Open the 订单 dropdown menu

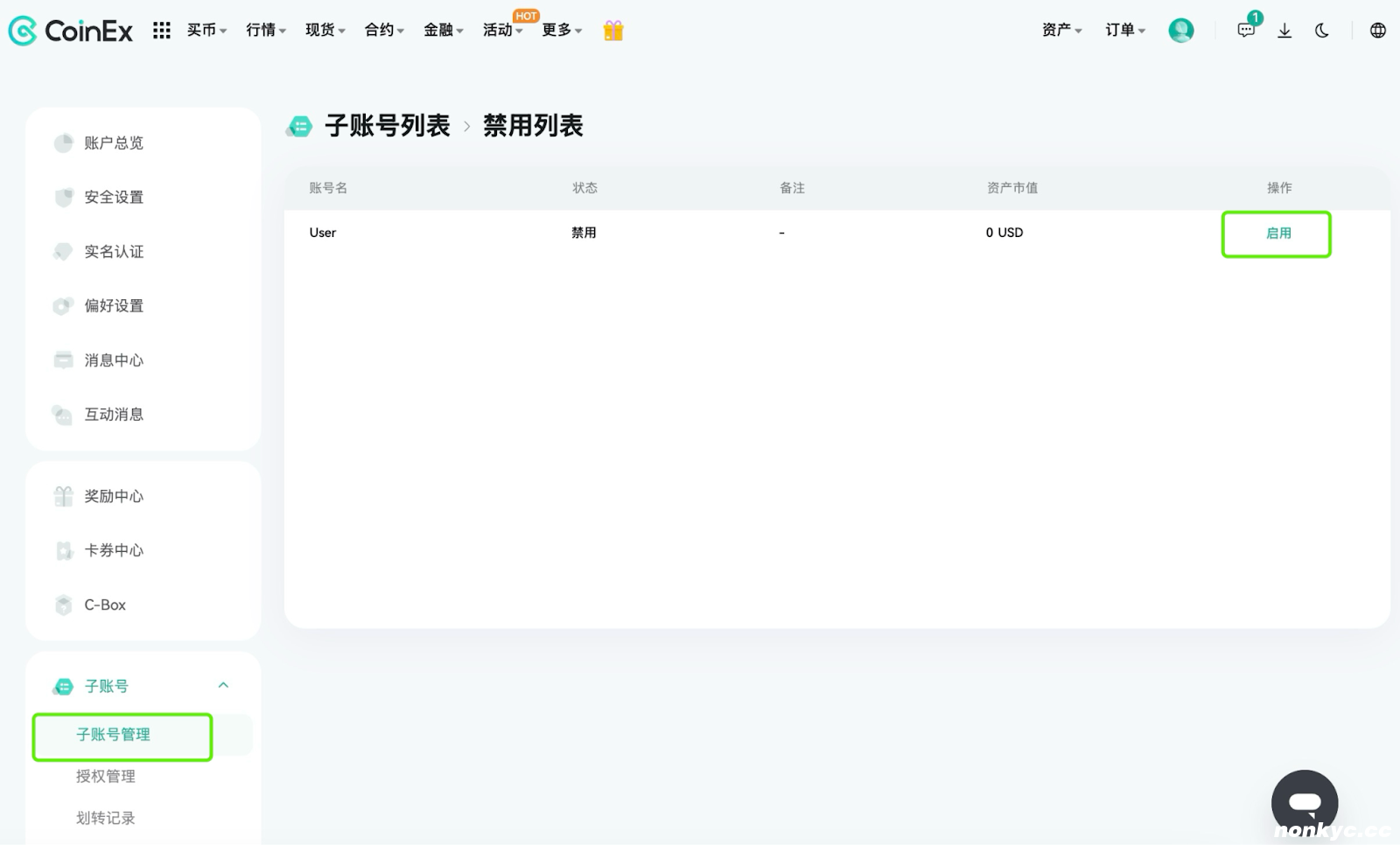pos(1125,31)
